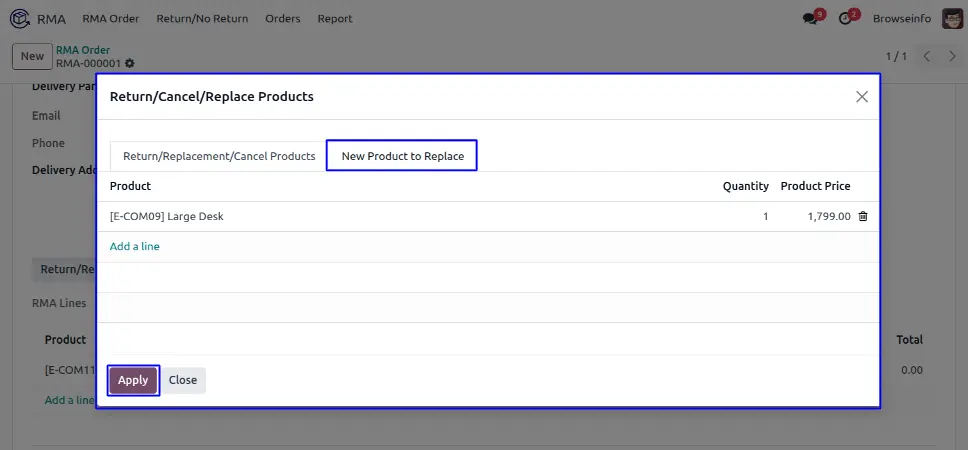Click the gear icon beside RMA-000001

tap(130, 63)
